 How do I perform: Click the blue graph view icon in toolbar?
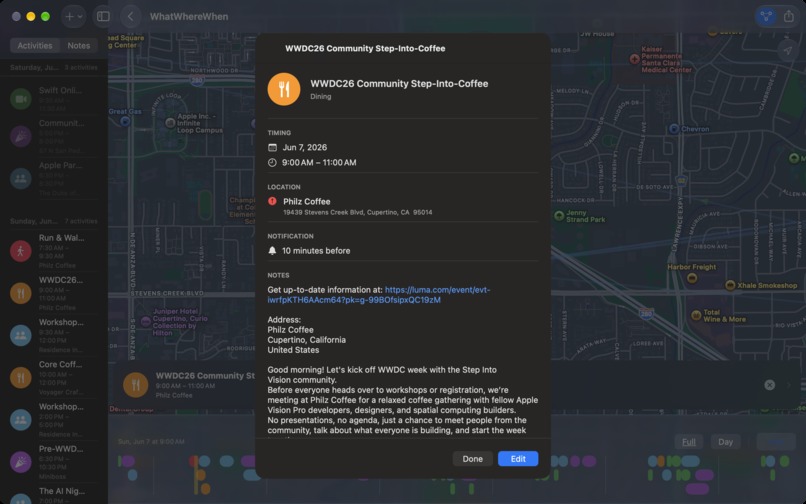(x=766, y=16)
